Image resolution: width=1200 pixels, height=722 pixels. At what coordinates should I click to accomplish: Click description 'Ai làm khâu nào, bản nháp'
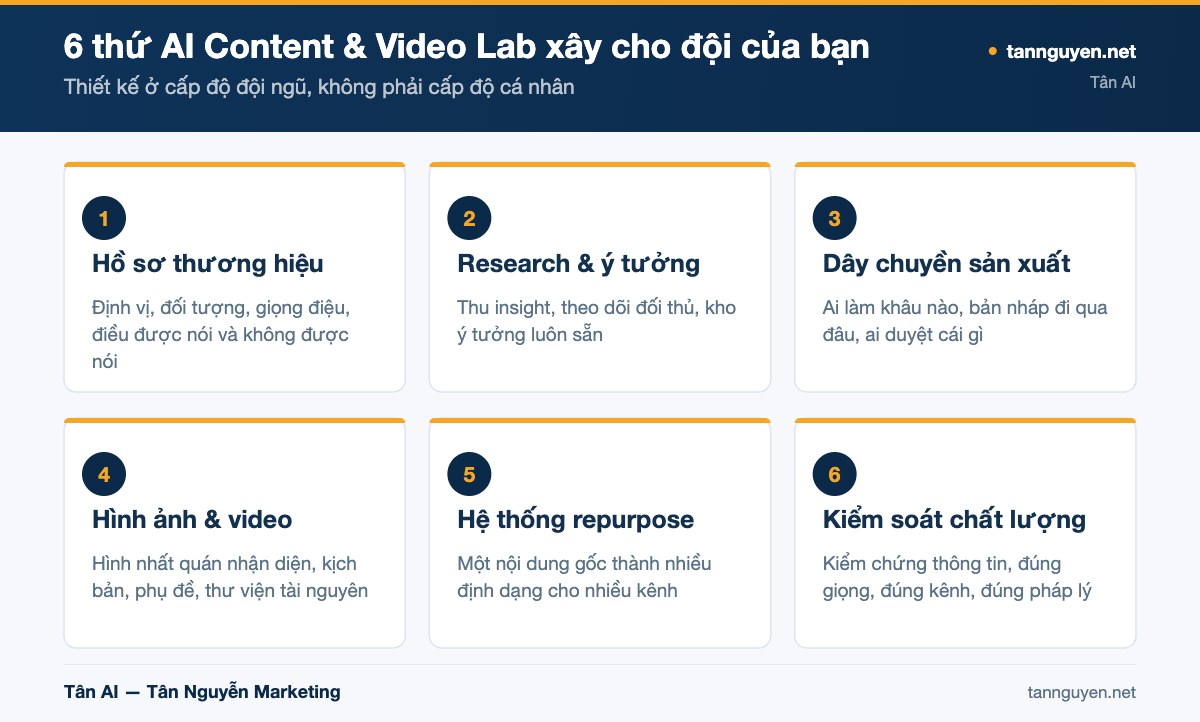tap(965, 321)
